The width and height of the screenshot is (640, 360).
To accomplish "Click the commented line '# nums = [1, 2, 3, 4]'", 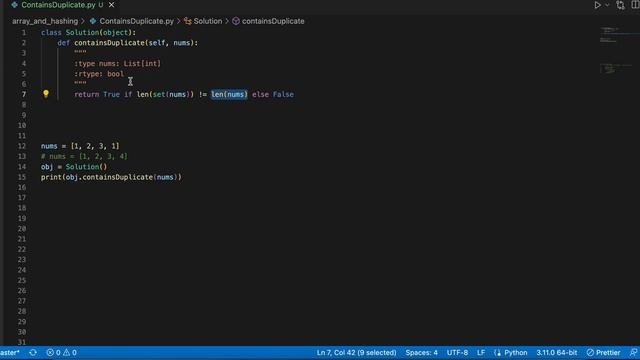I will (x=84, y=156).
